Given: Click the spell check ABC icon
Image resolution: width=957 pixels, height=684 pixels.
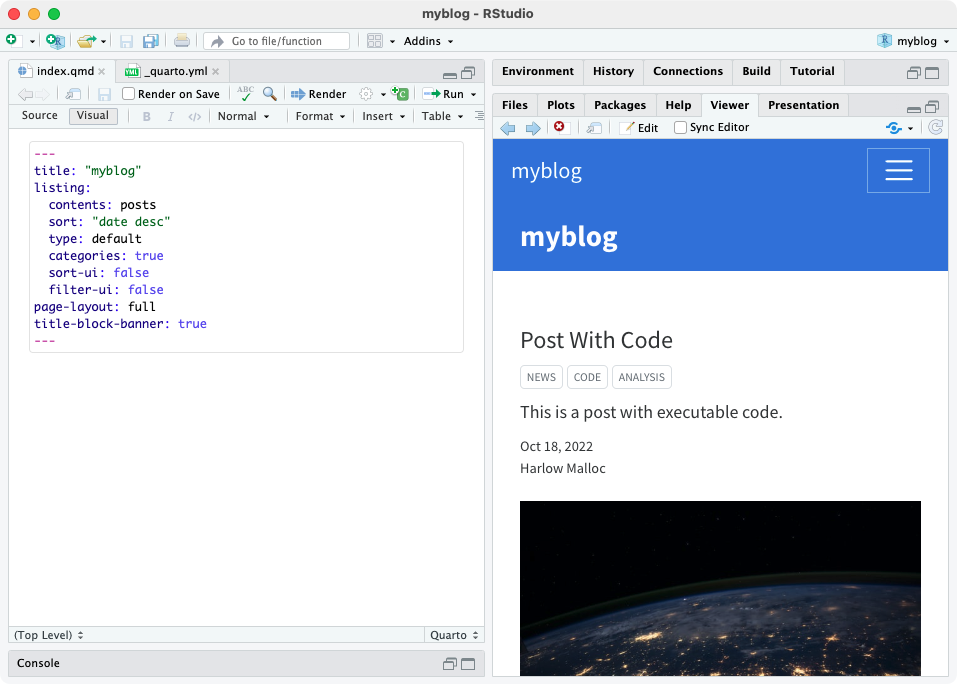Looking at the screenshot, I should [245, 94].
